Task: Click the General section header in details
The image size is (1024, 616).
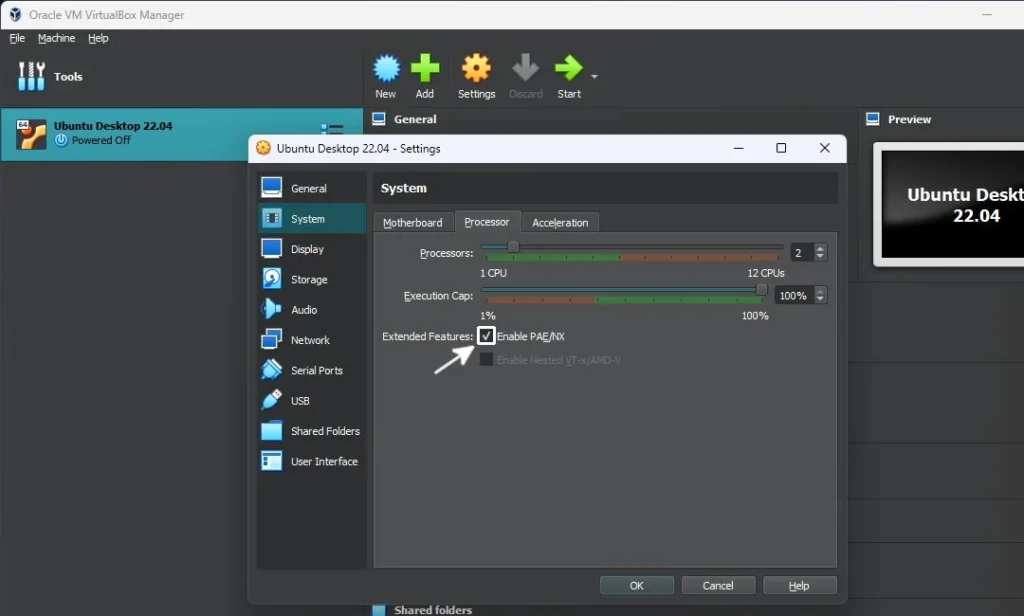Action: pos(415,119)
